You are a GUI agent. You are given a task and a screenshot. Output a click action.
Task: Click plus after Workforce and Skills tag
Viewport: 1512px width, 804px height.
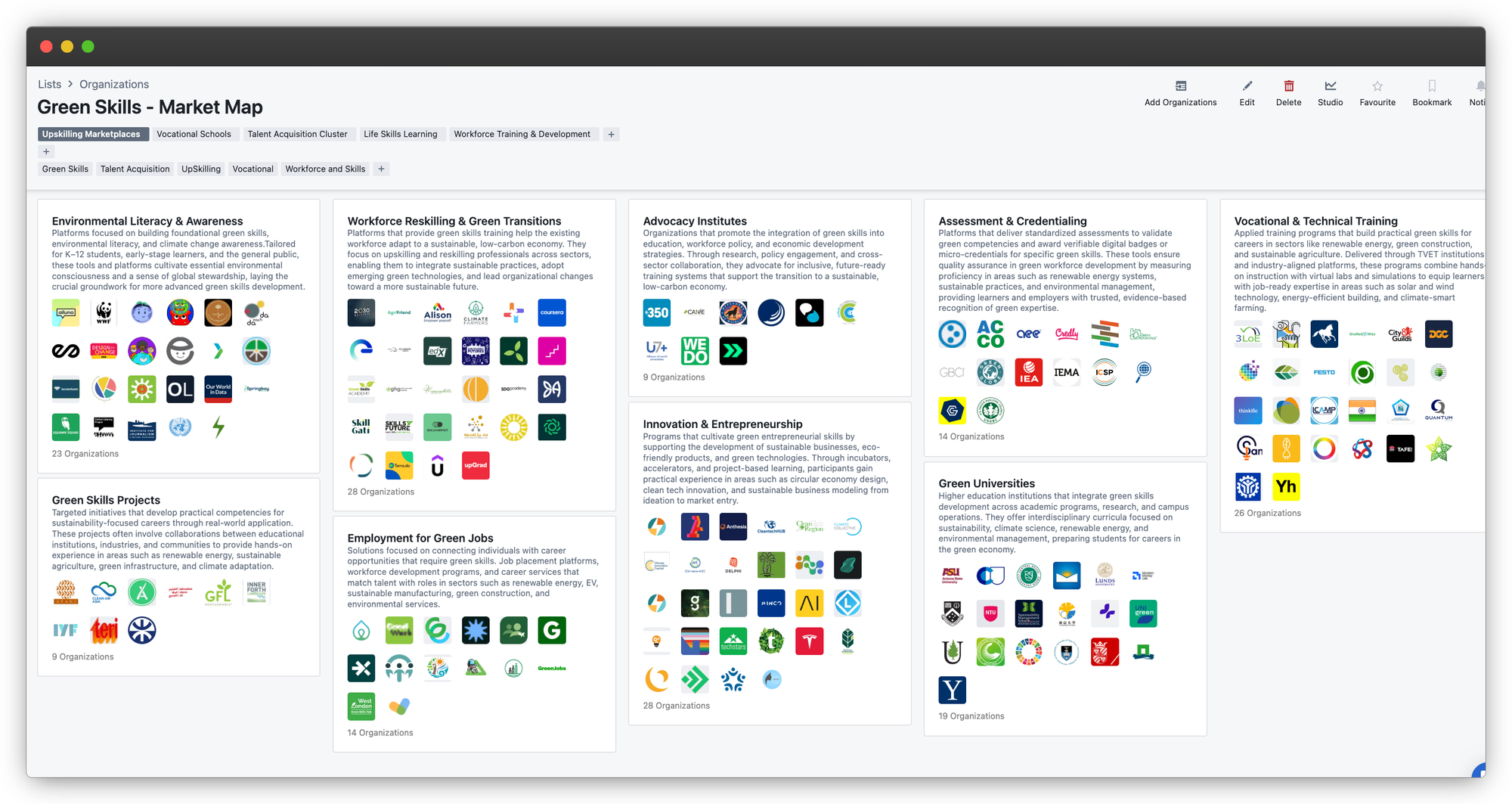tap(381, 169)
